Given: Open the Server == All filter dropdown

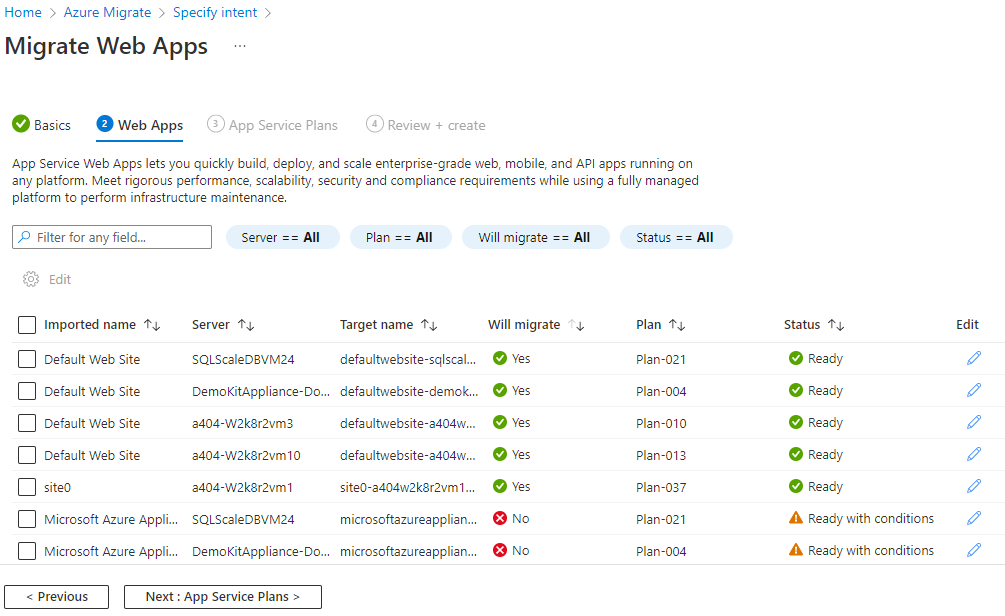Looking at the screenshot, I should coord(282,237).
